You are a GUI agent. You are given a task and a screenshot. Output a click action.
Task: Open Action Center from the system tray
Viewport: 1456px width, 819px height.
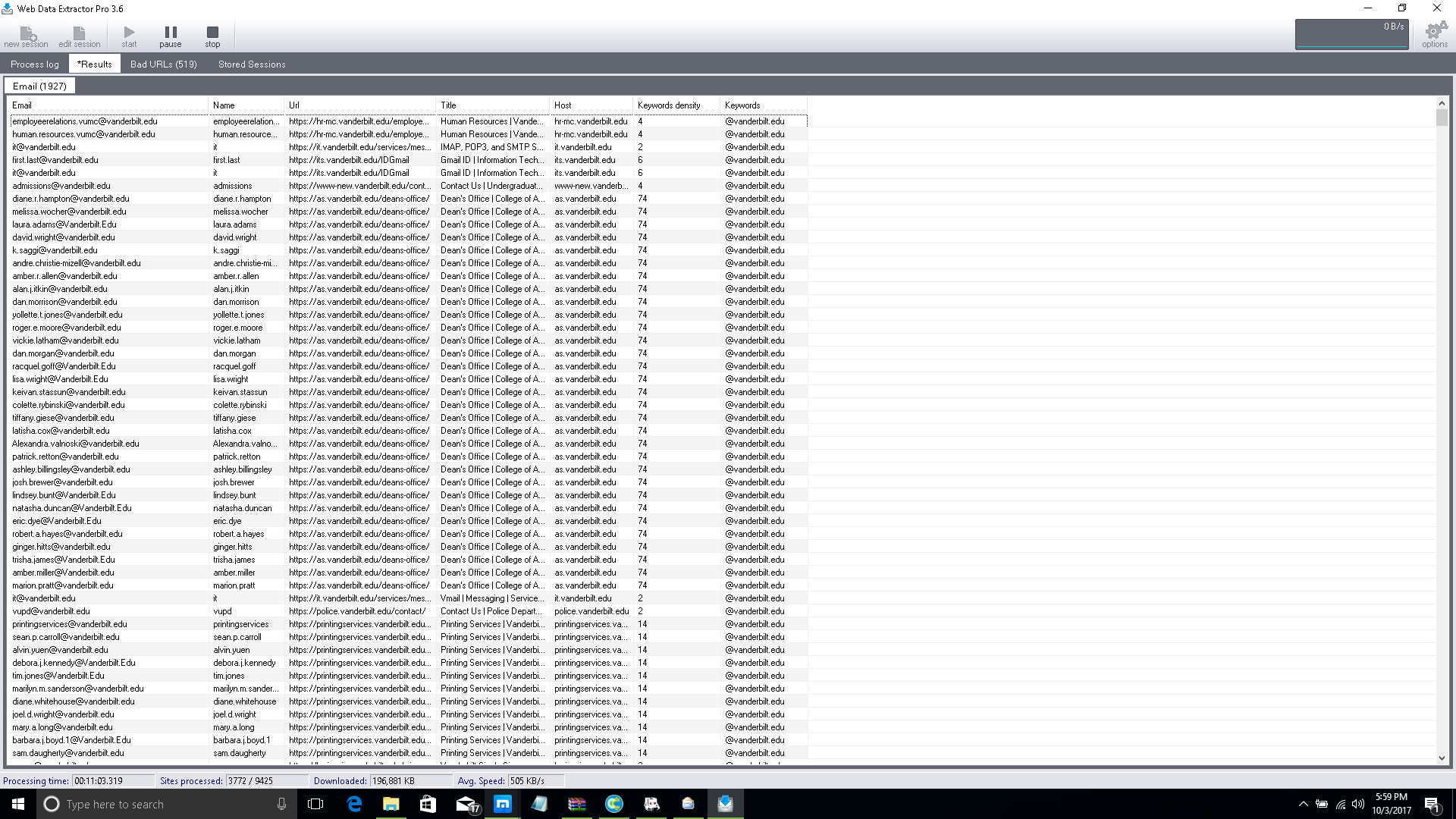[x=1432, y=804]
